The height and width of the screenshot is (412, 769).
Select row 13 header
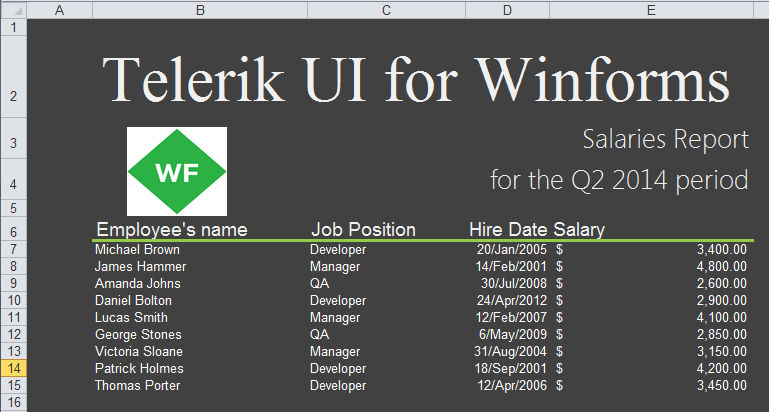coord(14,351)
